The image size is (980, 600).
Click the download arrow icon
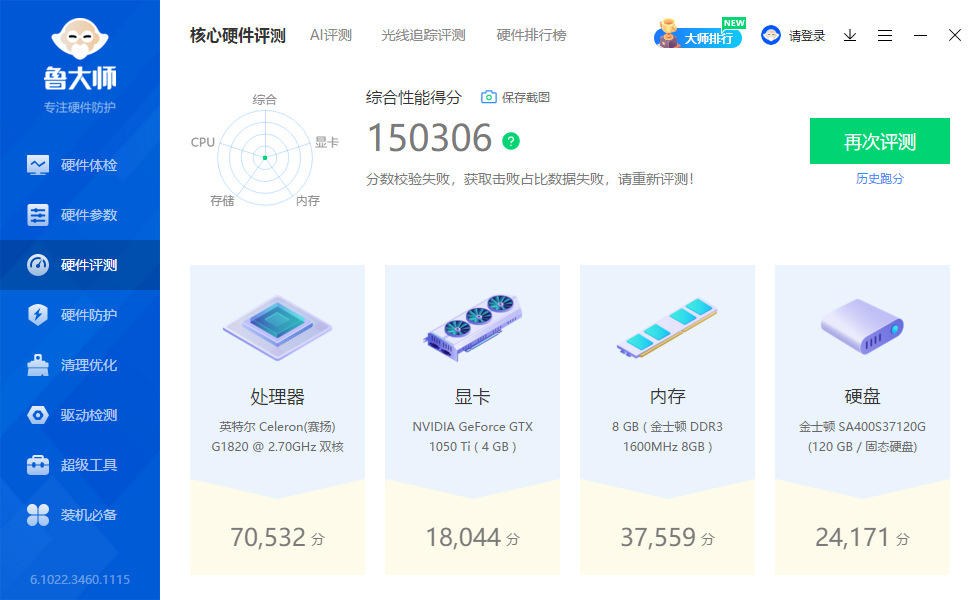coord(850,36)
